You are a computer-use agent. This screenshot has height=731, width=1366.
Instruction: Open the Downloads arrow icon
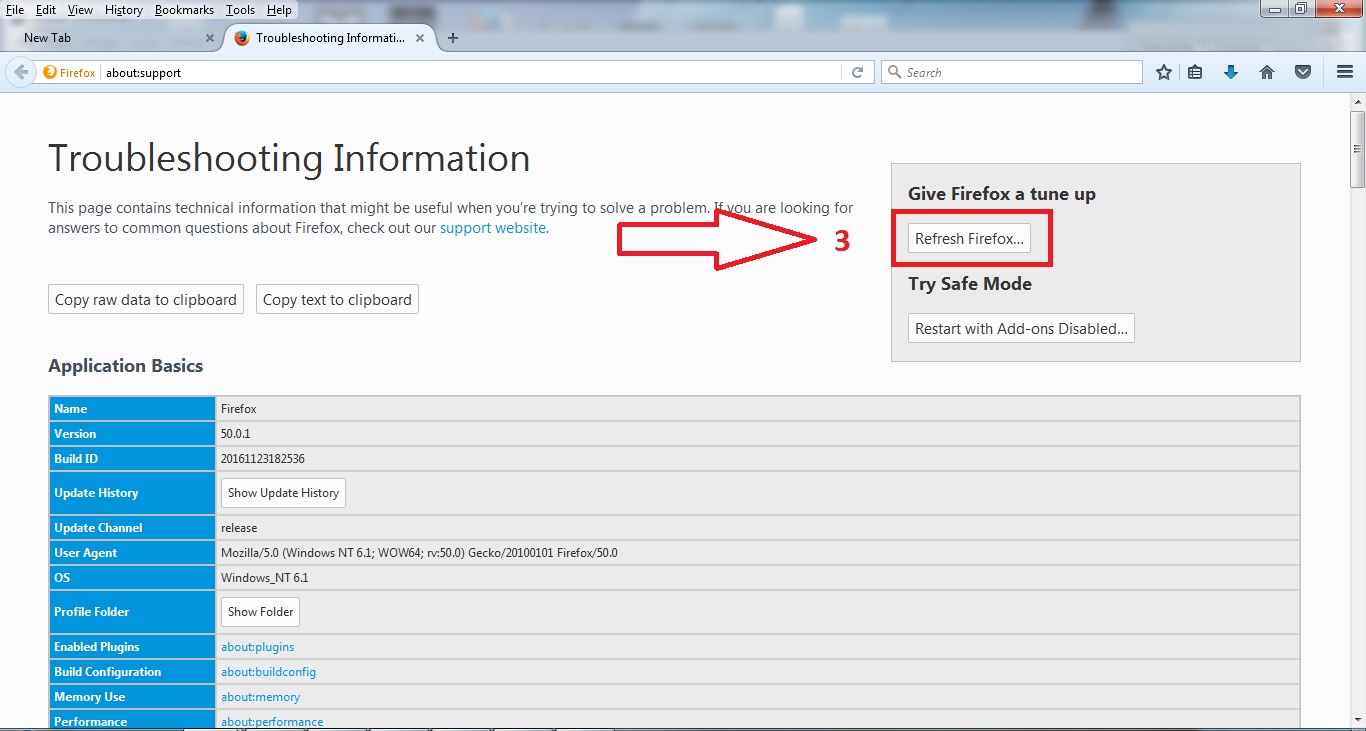(x=1231, y=72)
